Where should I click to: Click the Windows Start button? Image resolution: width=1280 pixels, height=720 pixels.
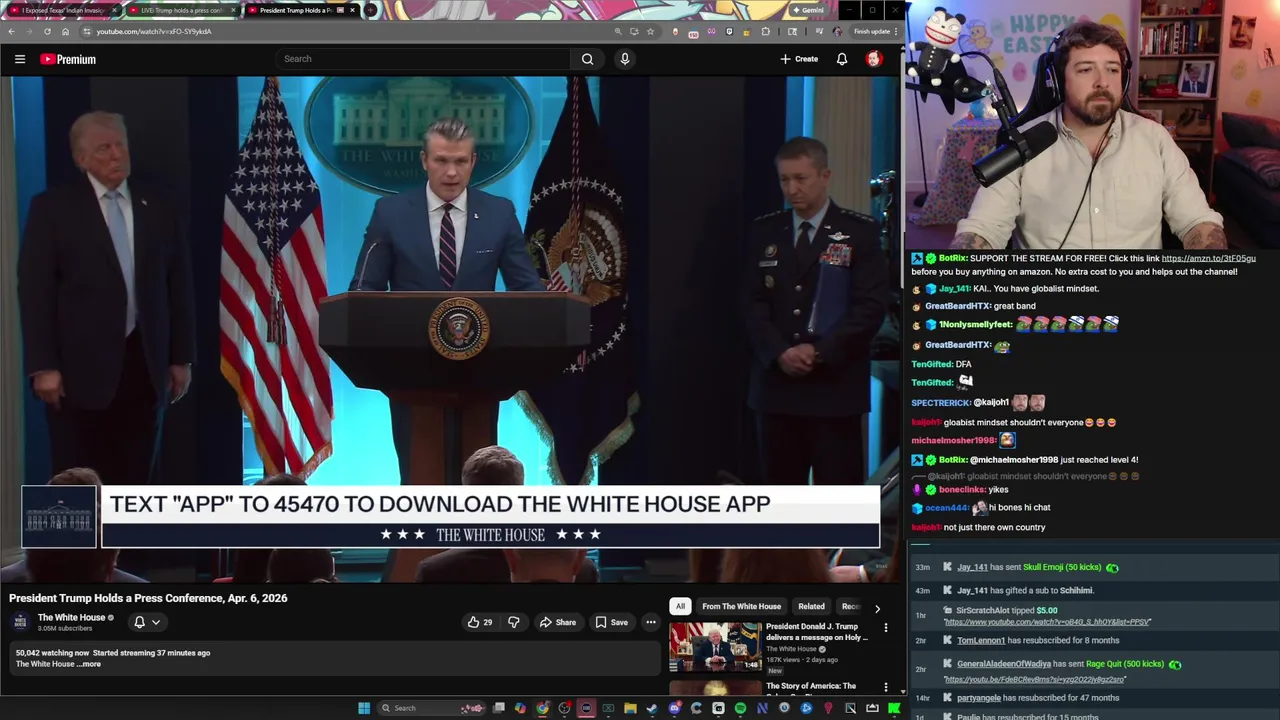pos(364,708)
